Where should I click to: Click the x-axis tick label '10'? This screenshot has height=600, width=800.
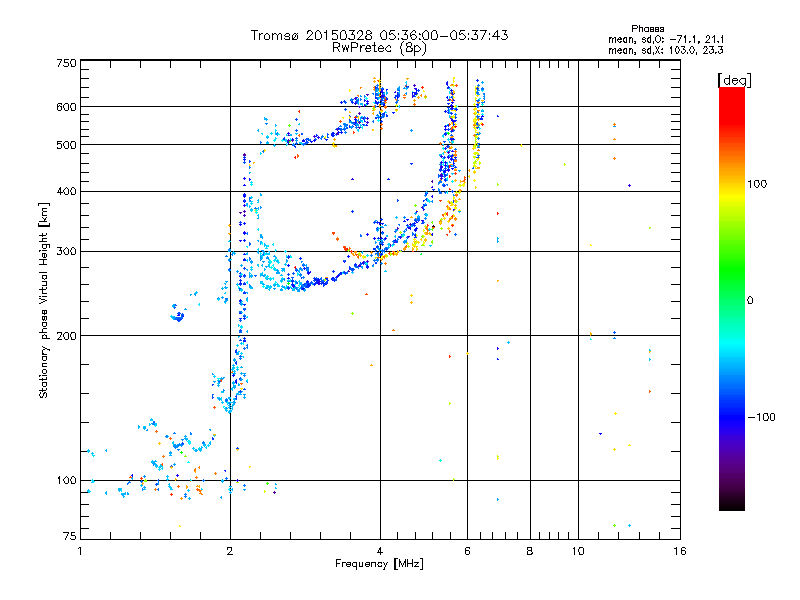tap(578, 551)
